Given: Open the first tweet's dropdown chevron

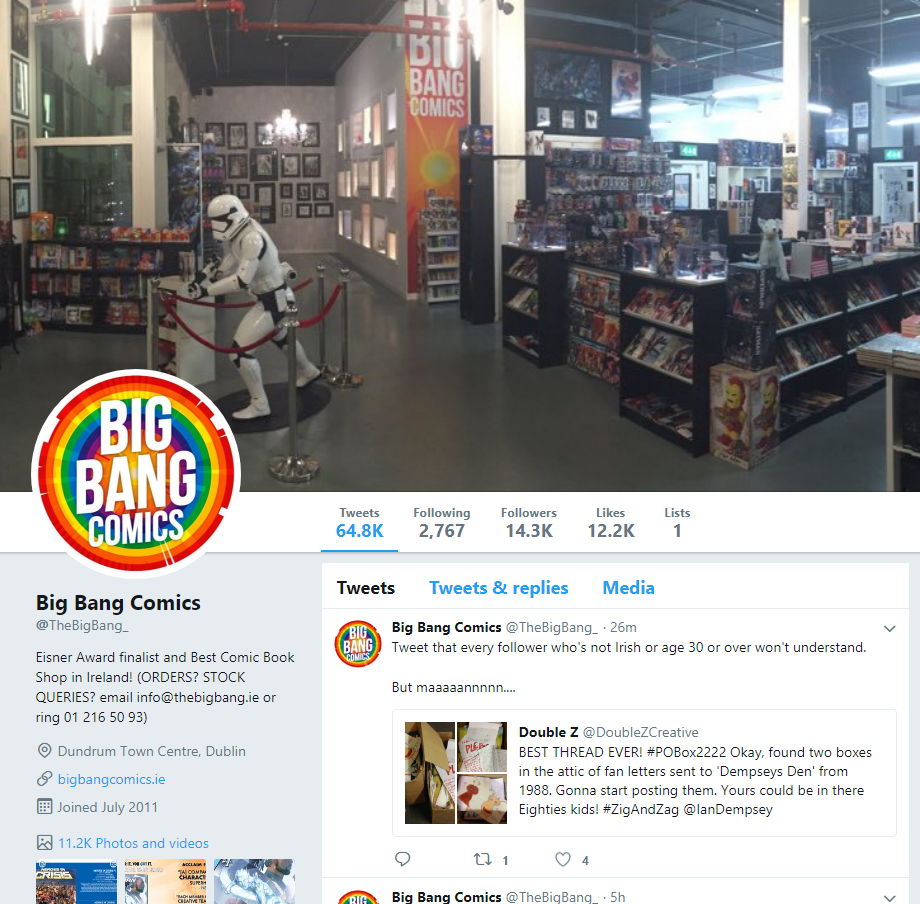Looking at the screenshot, I should (x=889, y=629).
